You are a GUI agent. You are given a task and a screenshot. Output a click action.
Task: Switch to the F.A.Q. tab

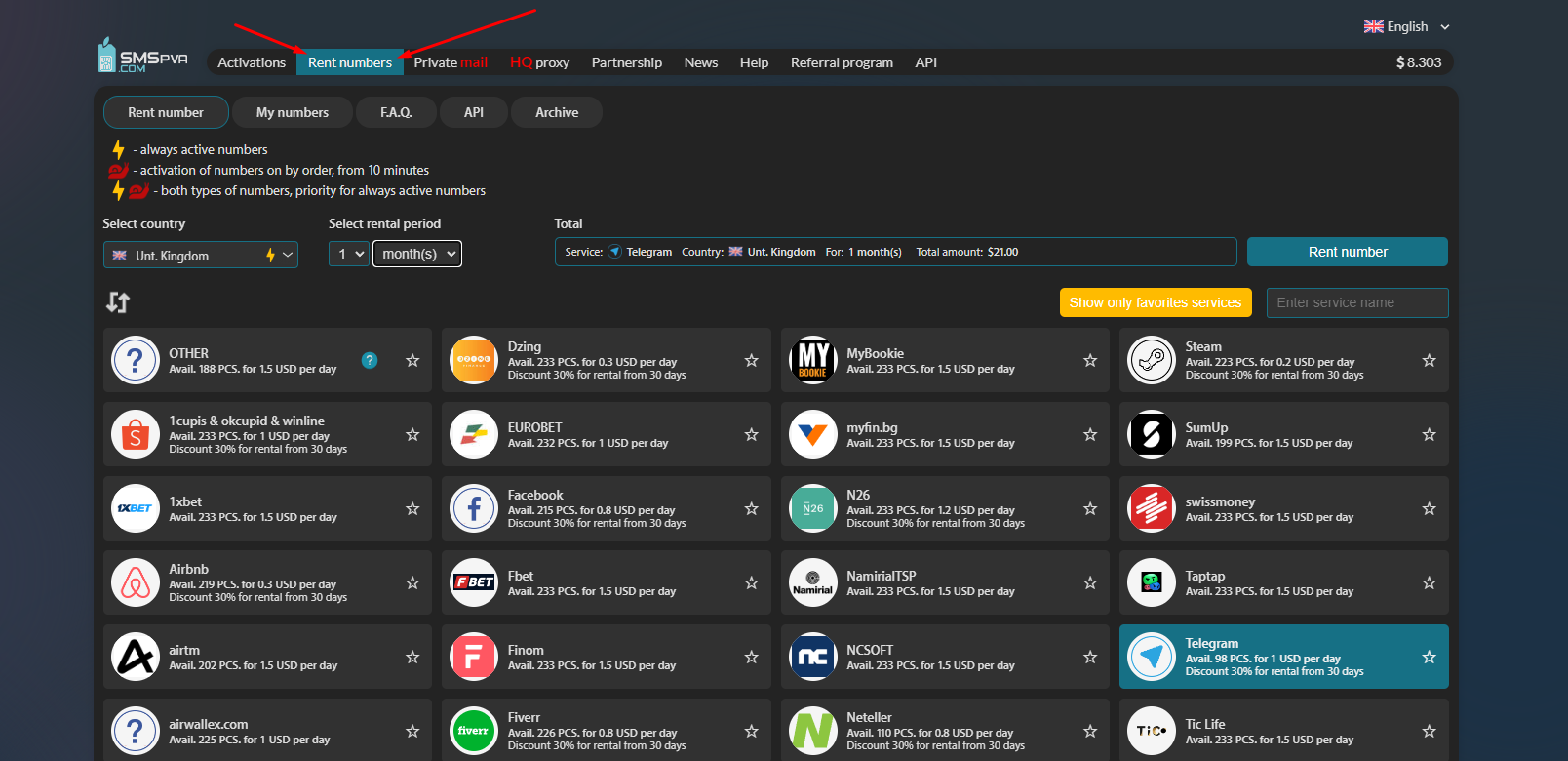coord(396,112)
